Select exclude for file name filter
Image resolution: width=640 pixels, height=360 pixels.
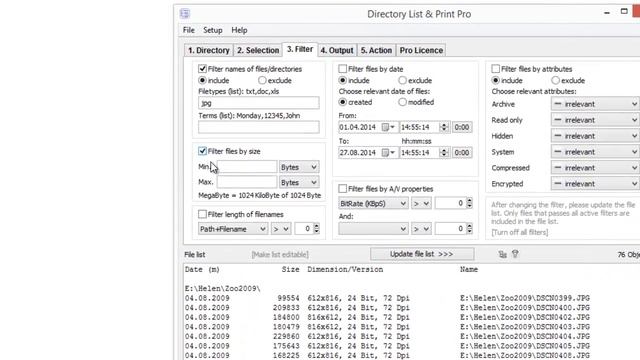[x=262, y=80]
